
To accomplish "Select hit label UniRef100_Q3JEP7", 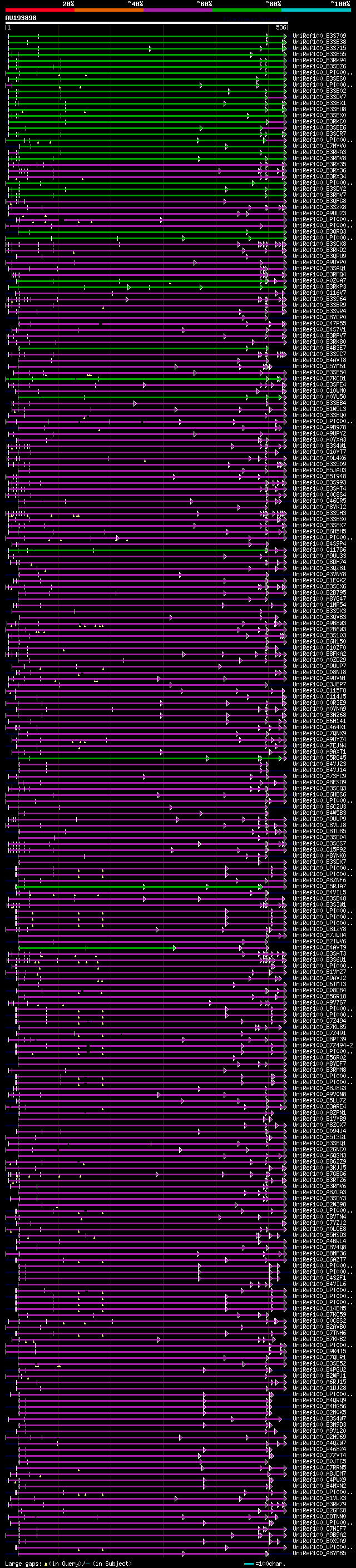I will click(319, 684).
